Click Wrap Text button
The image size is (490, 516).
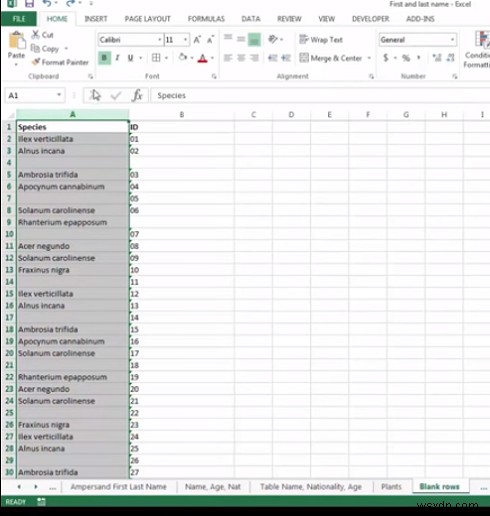(321, 40)
